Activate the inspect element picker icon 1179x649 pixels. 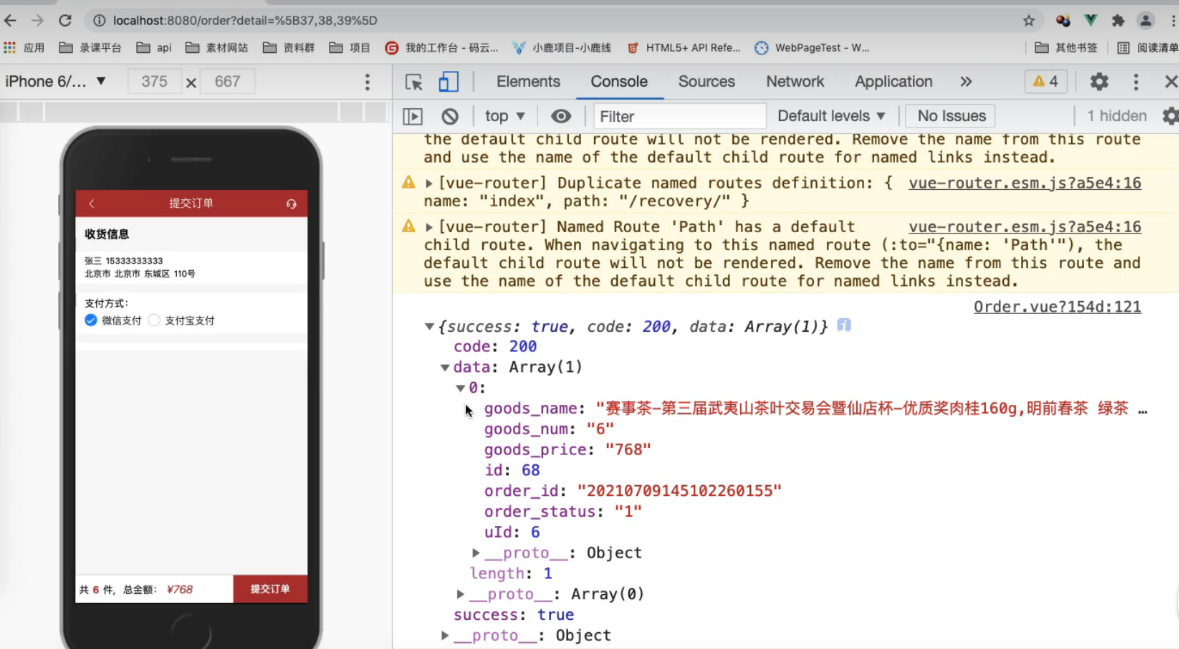(x=414, y=81)
